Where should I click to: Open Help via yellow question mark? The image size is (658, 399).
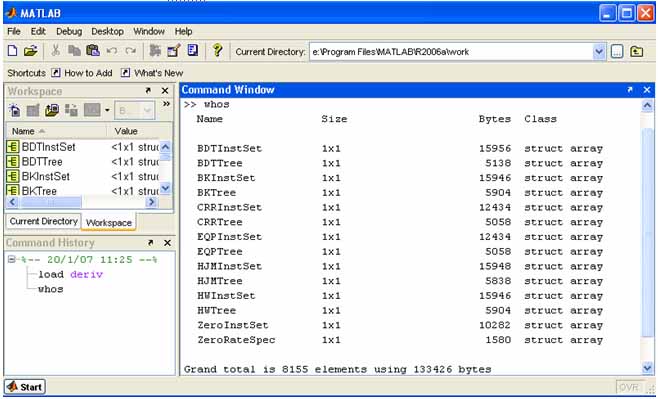(217, 50)
